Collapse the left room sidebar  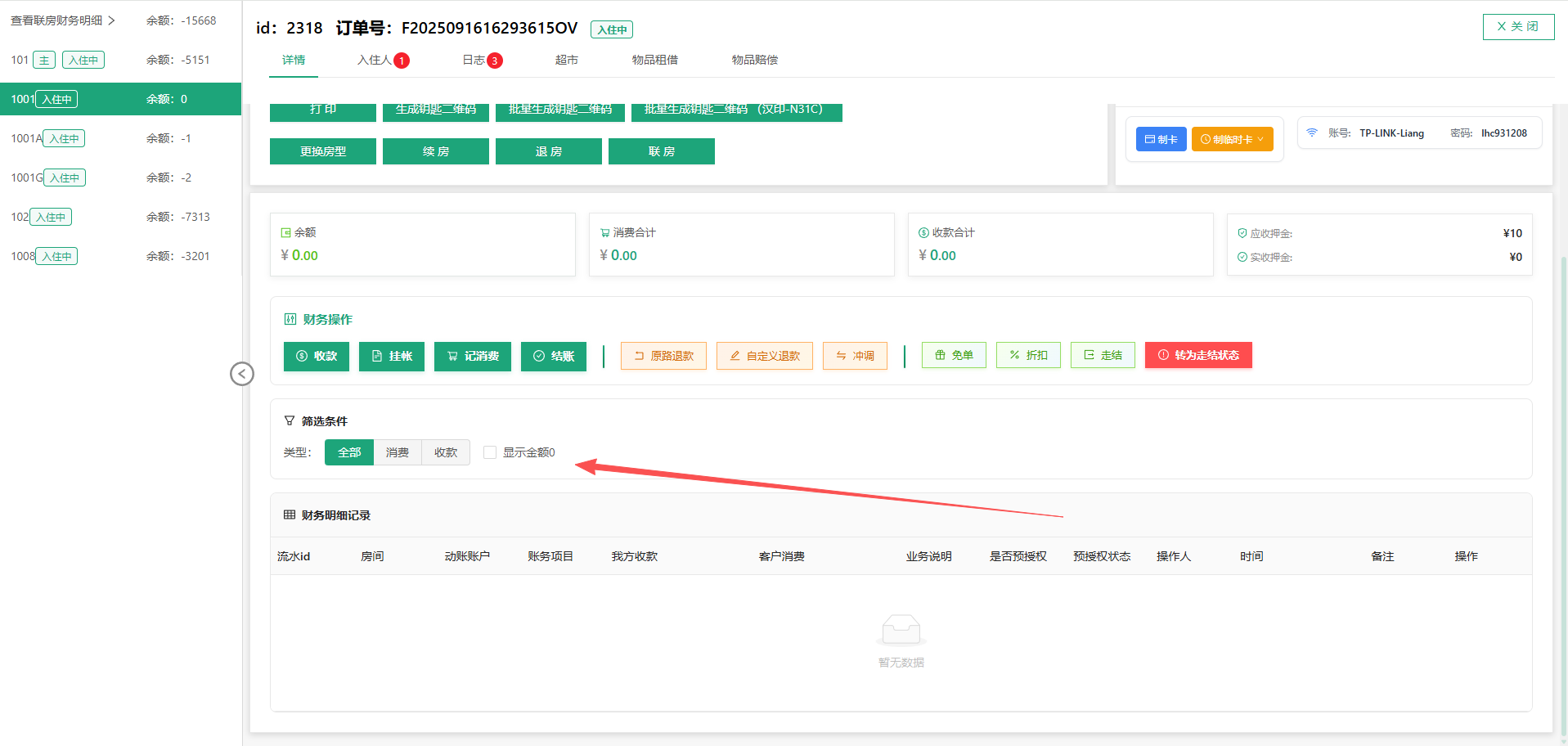[x=242, y=374]
